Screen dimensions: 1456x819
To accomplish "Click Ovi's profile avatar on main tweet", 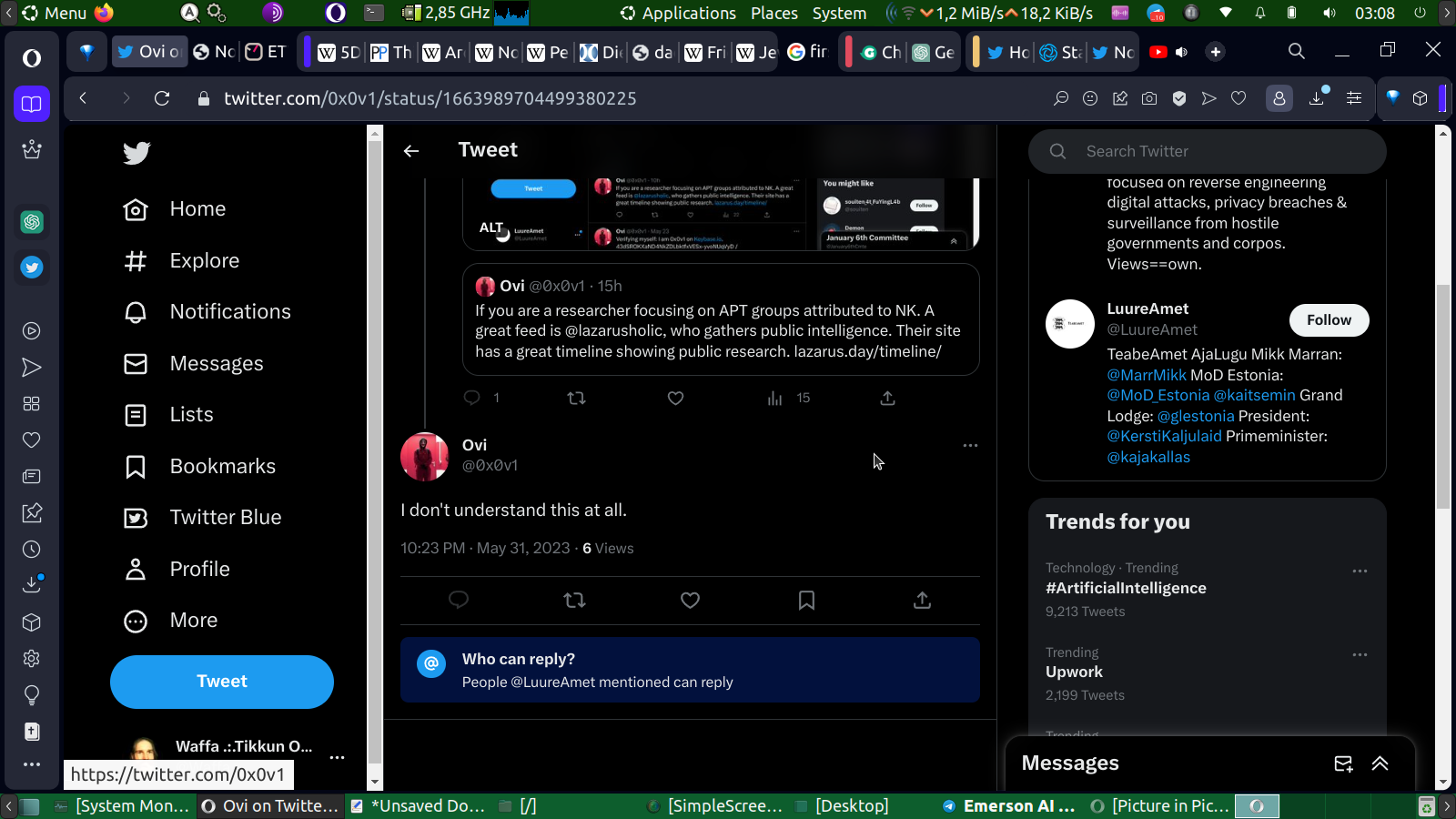I will click(425, 456).
